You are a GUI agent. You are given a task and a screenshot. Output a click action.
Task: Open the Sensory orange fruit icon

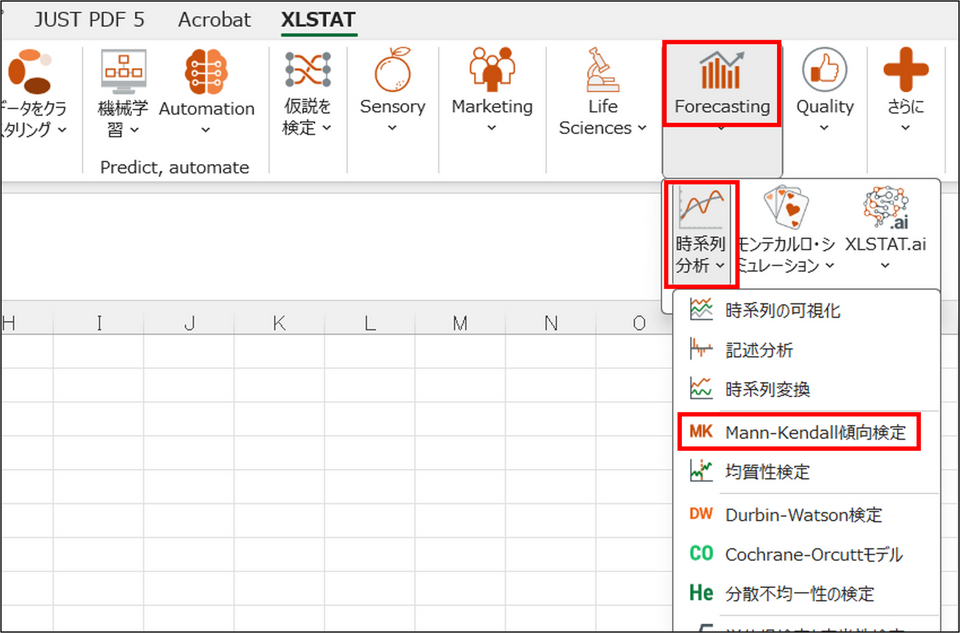pyautogui.click(x=392, y=70)
